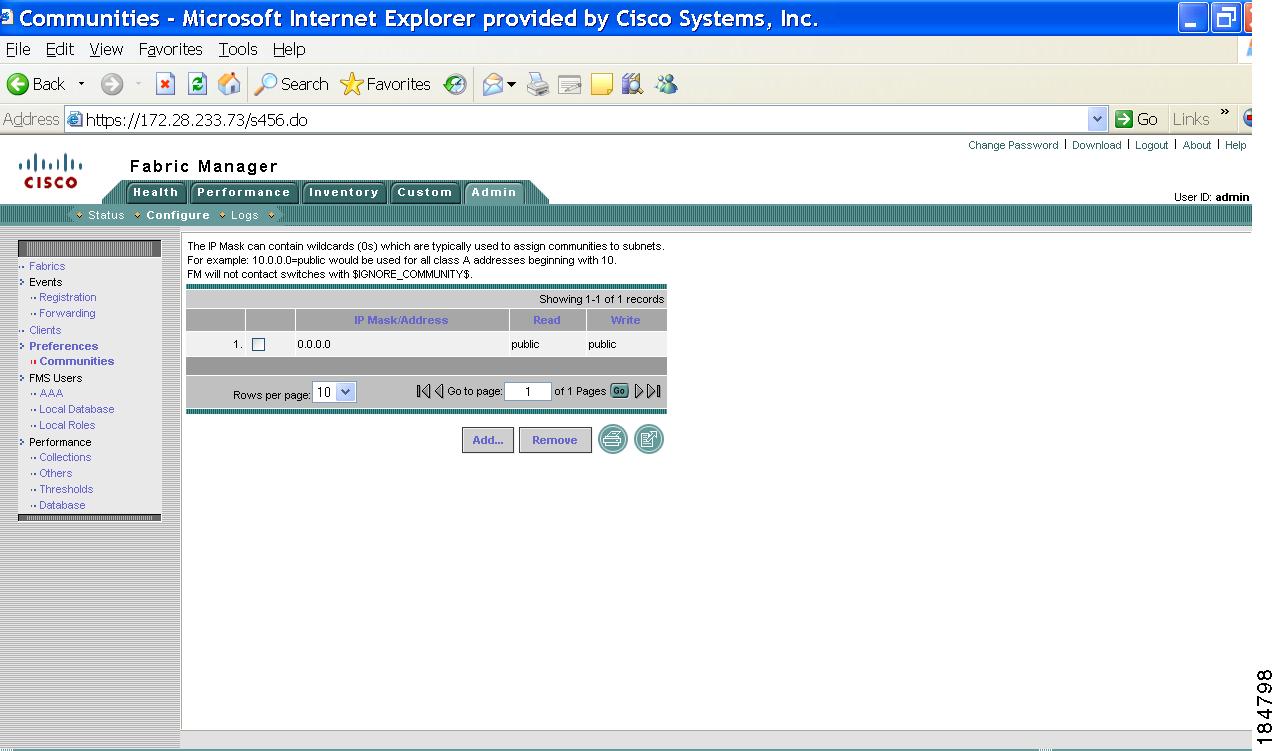The width and height of the screenshot is (1277, 751).
Task: Open the Edit menu
Action: point(60,49)
